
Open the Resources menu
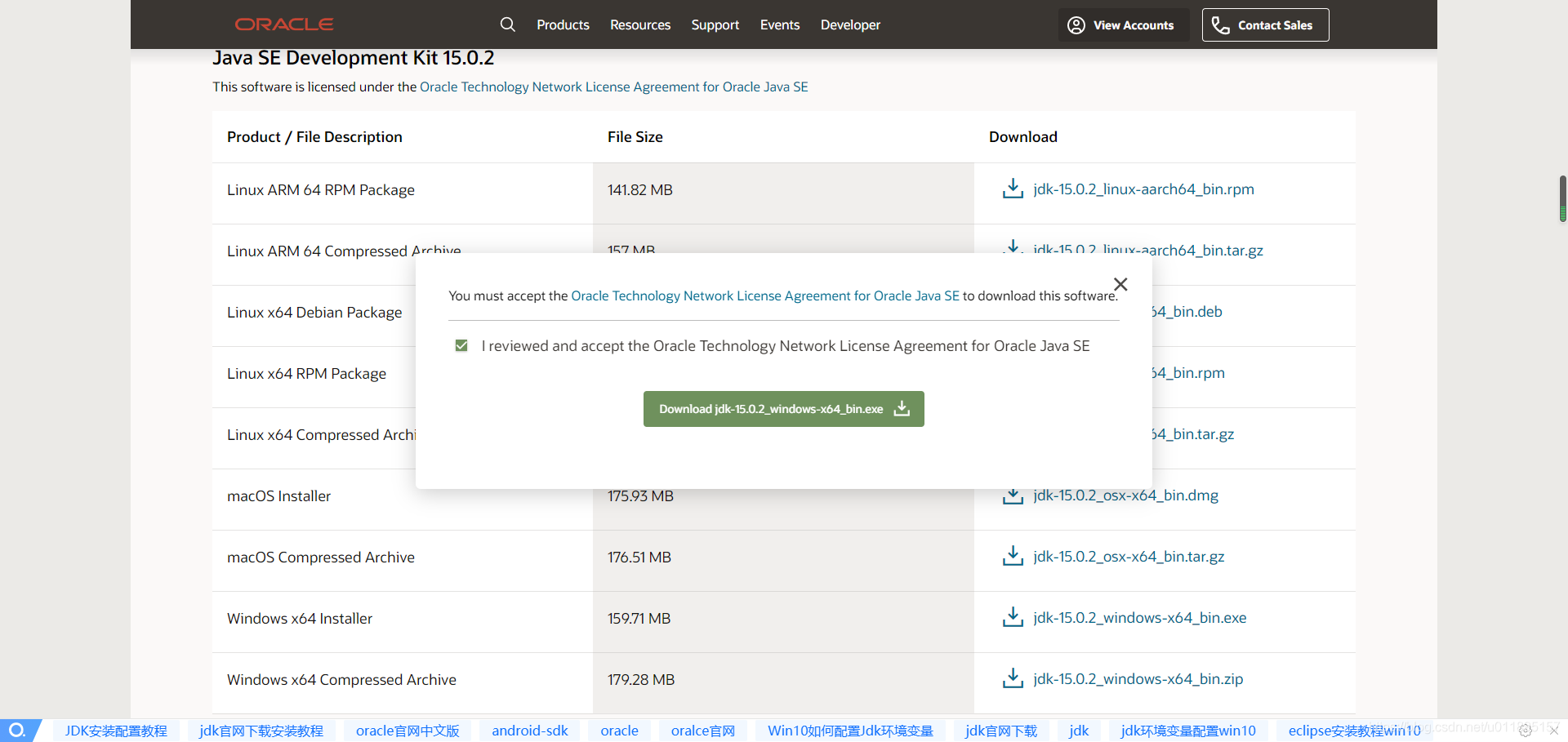pyautogui.click(x=640, y=25)
